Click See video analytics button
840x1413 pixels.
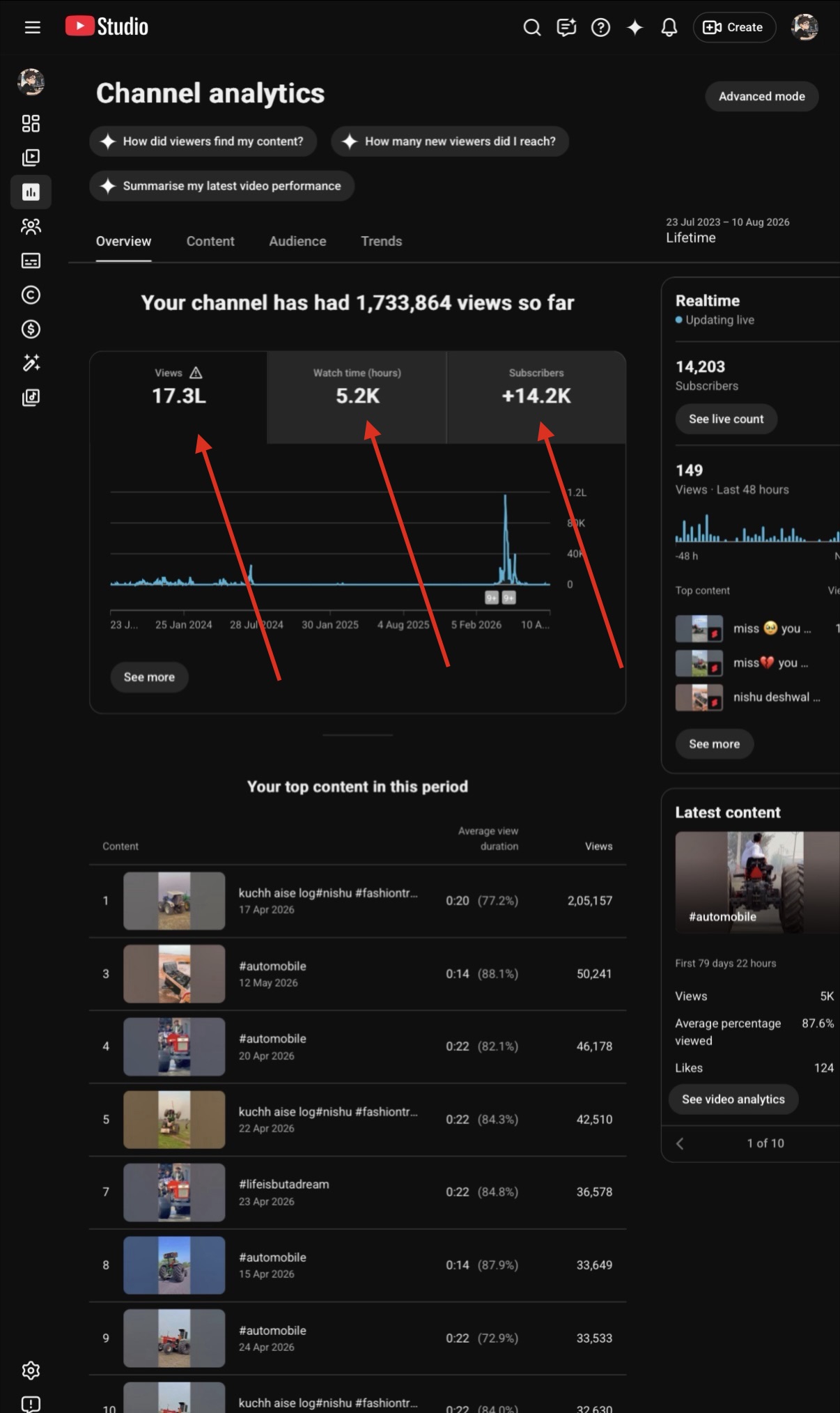[x=733, y=1099]
